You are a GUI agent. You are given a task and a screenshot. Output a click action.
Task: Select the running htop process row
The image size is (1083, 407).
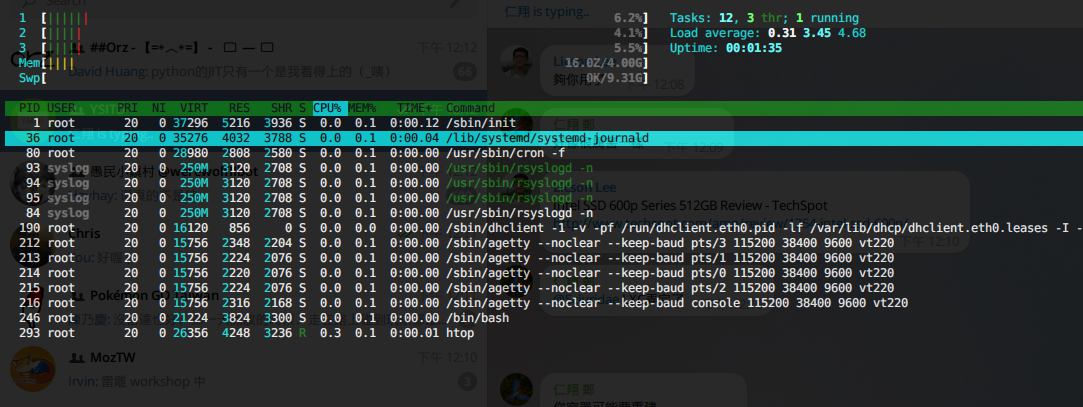click(542, 333)
